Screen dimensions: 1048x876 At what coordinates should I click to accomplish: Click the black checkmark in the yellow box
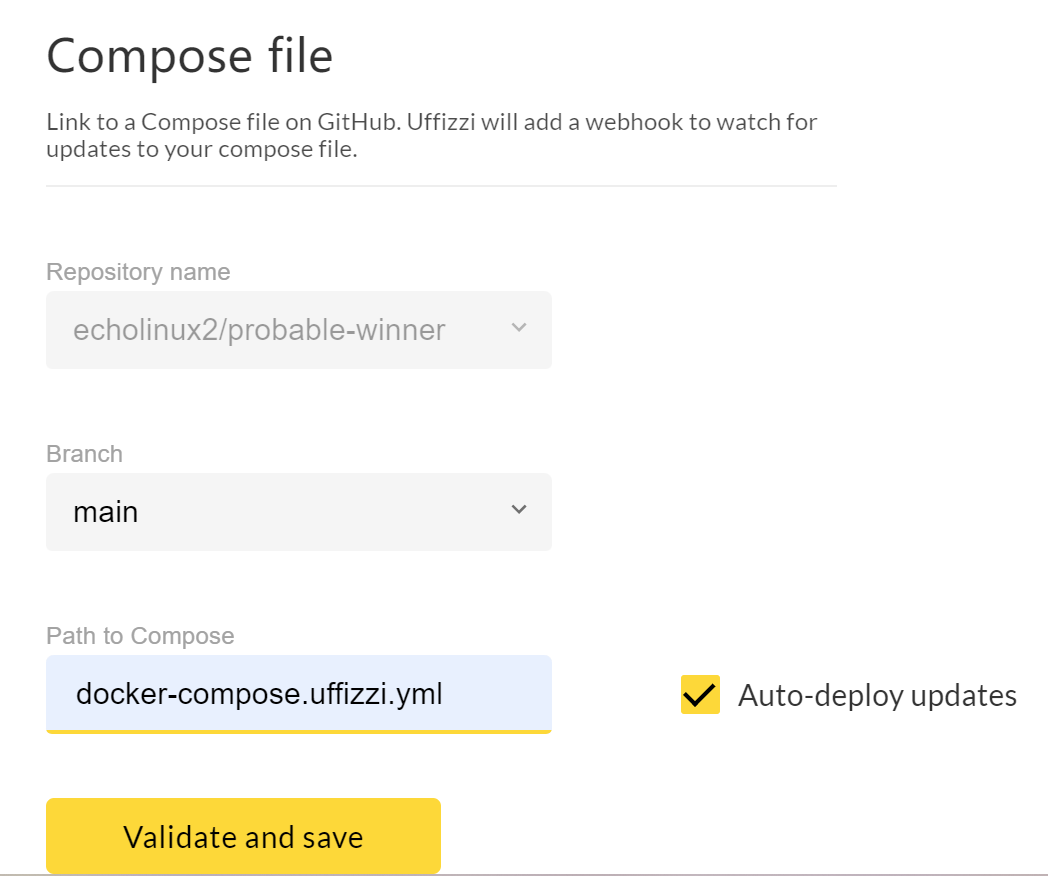[x=700, y=694]
